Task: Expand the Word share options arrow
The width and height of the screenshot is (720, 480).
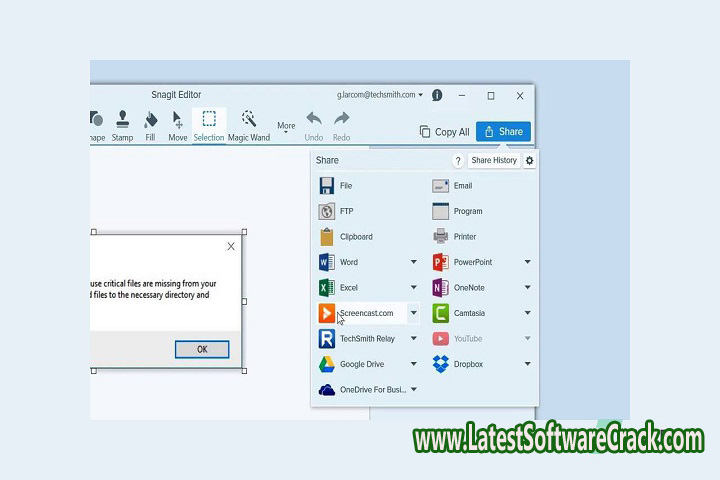Action: pyautogui.click(x=414, y=262)
